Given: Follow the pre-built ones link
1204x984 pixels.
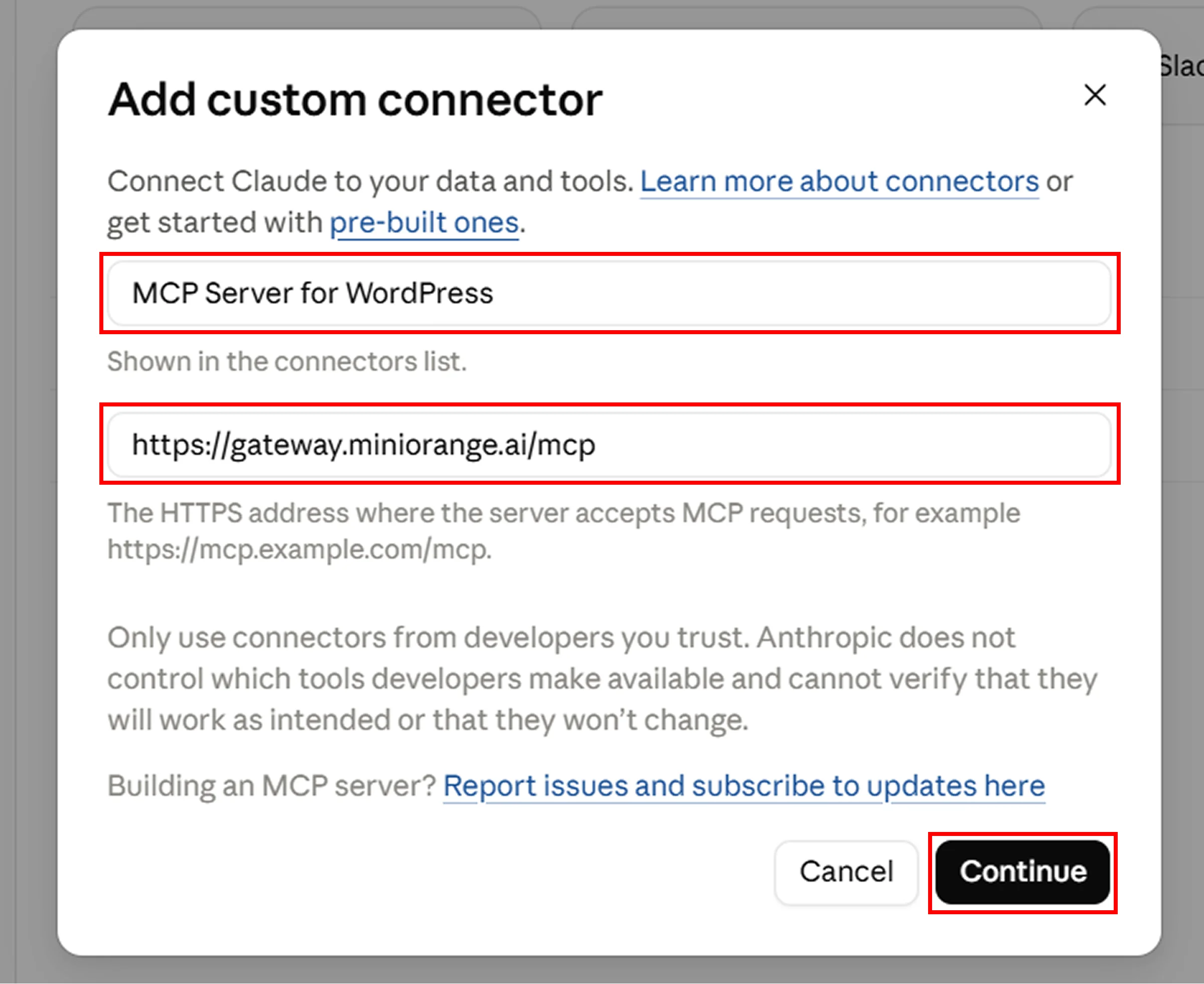Looking at the screenshot, I should pos(424,222).
